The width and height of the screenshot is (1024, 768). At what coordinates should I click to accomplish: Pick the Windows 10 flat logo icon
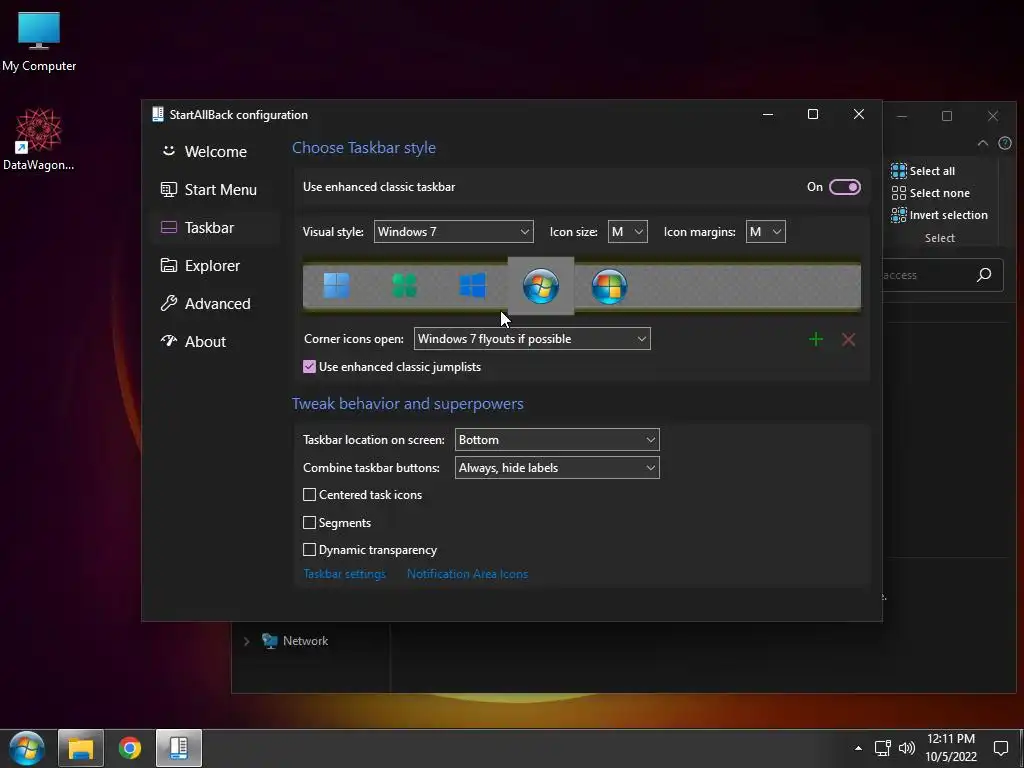[472, 286]
